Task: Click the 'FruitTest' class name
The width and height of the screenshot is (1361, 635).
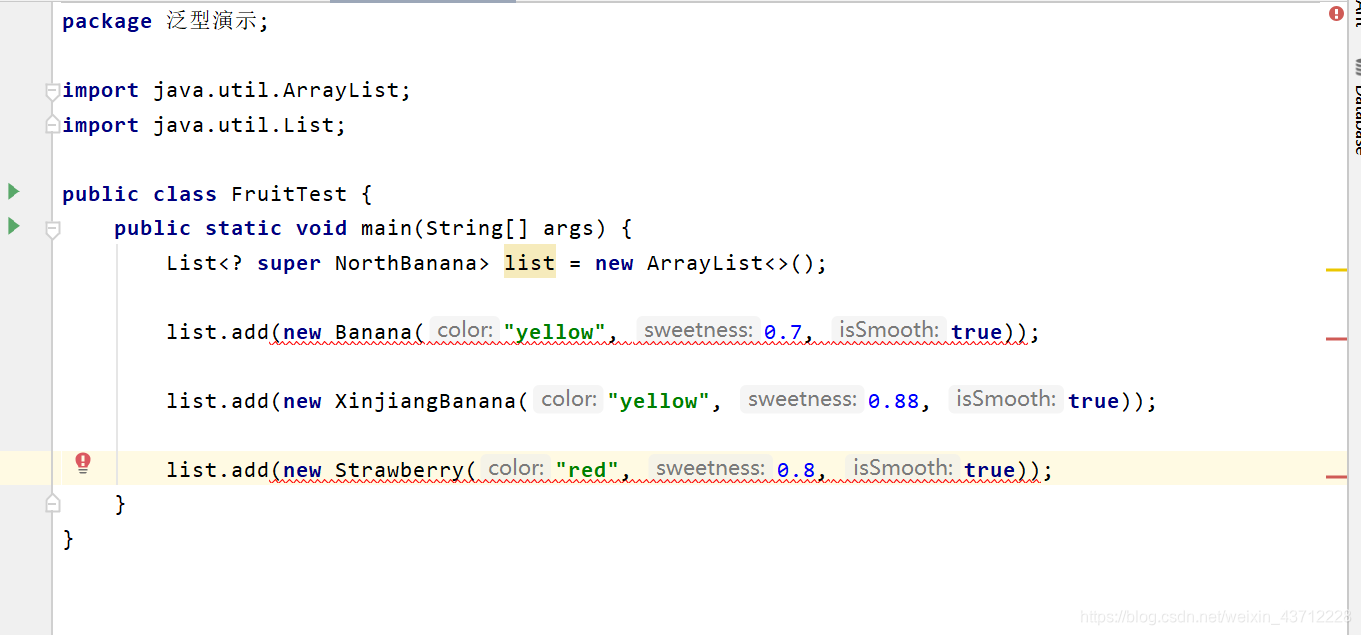Action: click(288, 194)
